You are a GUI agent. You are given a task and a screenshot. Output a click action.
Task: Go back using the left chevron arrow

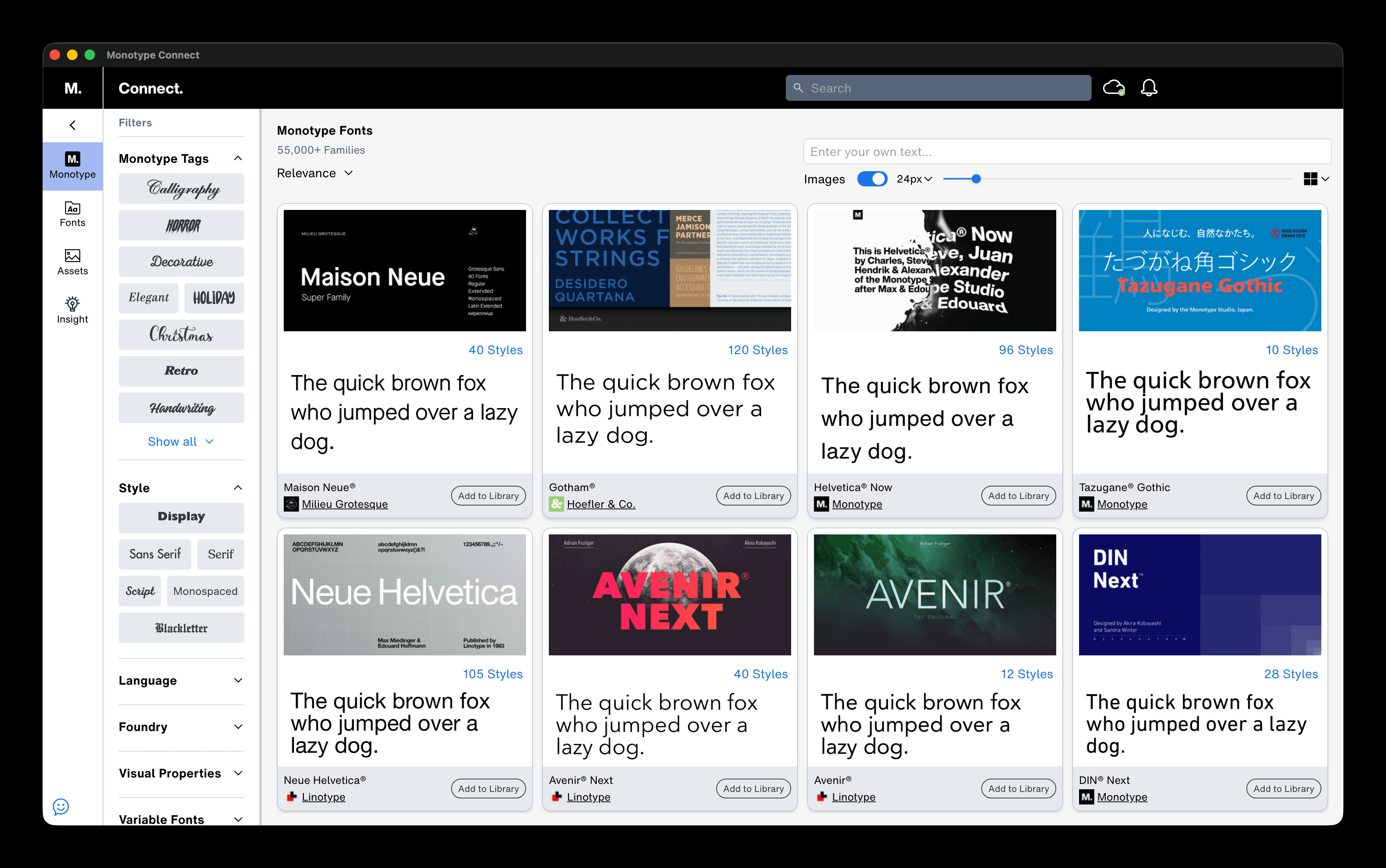[72, 125]
